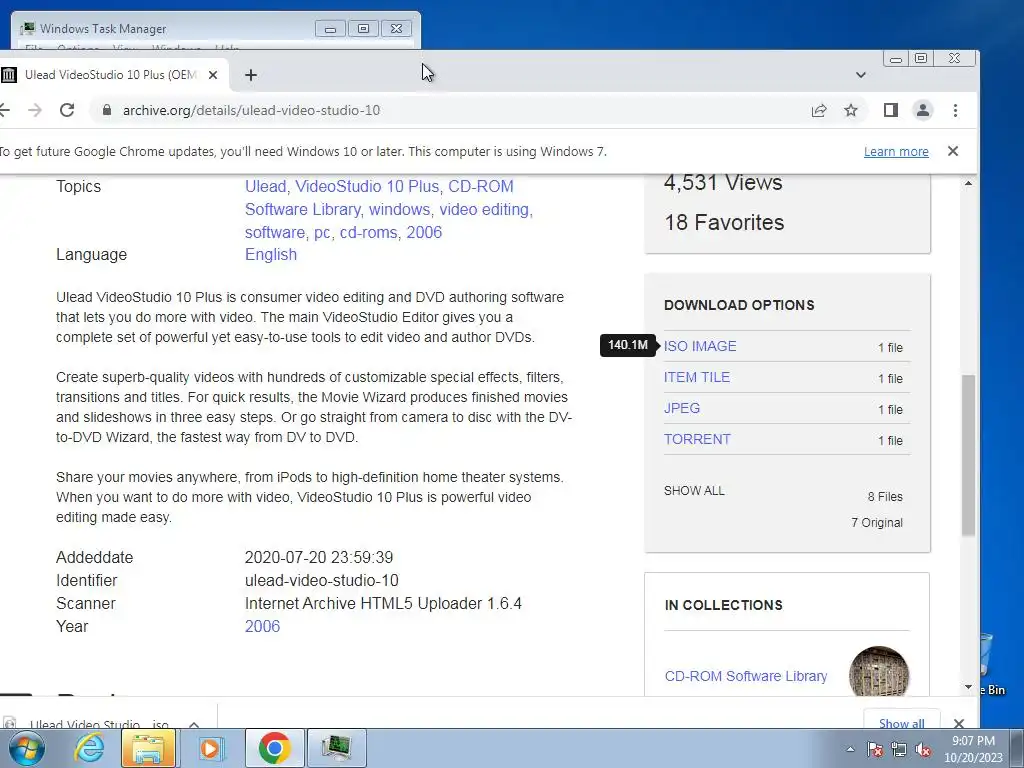Open the video editing topic link
The height and width of the screenshot is (768, 1024).
[484, 210]
